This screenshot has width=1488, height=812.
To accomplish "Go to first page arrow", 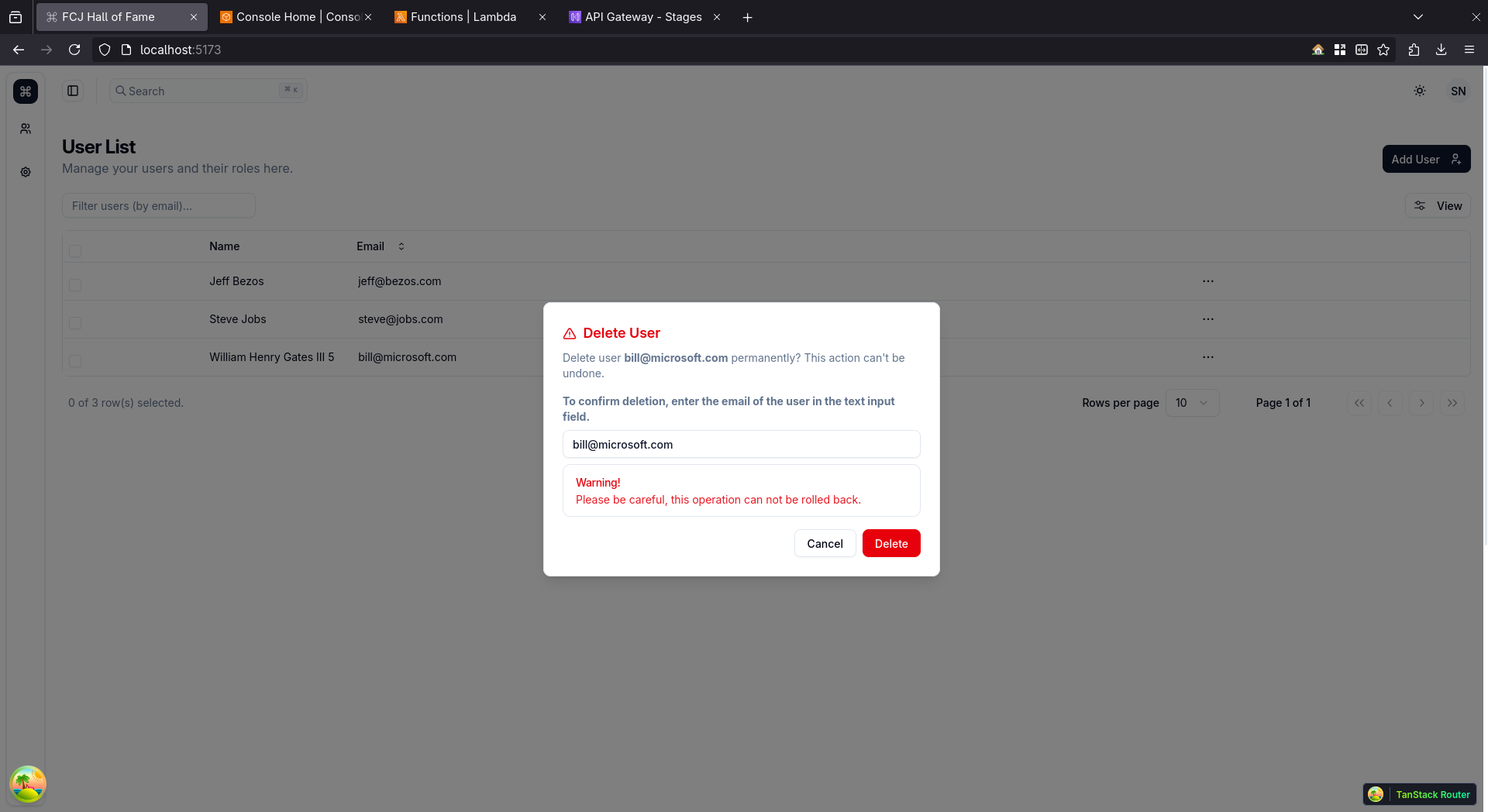I will pyautogui.click(x=1359, y=403).
